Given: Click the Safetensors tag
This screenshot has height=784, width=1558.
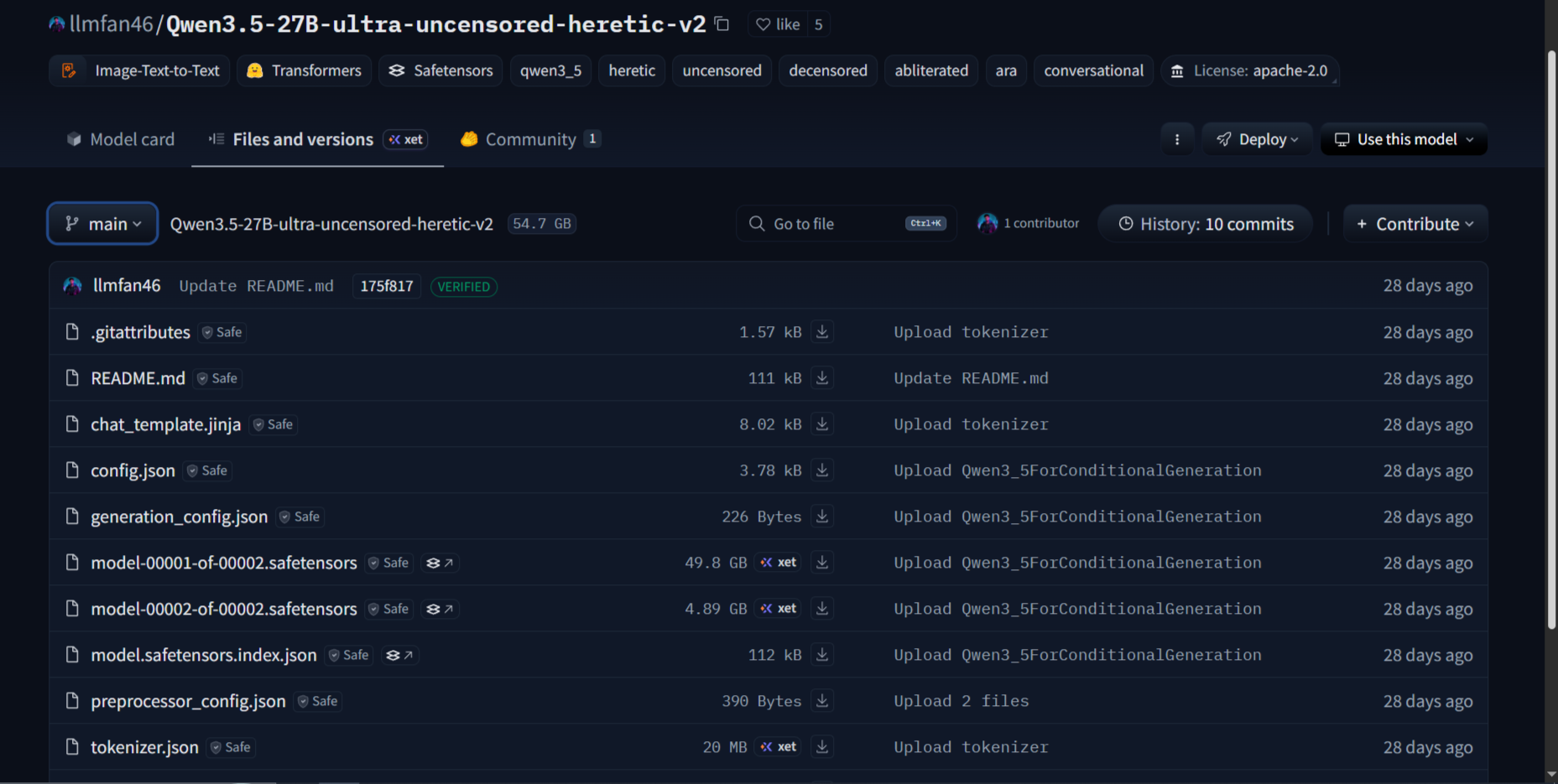Looking at the screenshot, I should click(440, 70).
